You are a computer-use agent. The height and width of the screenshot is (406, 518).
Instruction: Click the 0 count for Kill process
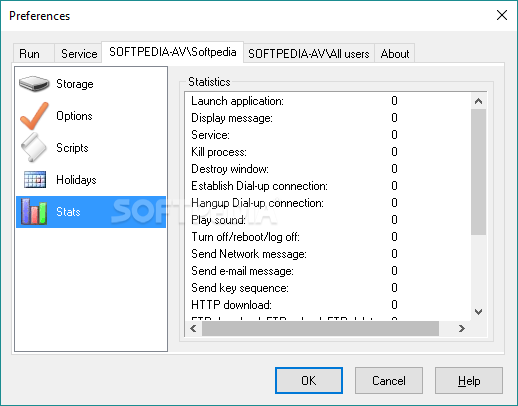(x=394, y=152)
